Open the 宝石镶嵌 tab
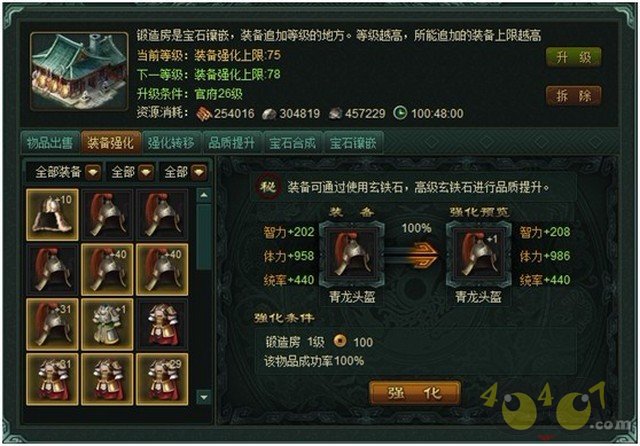 coord(353,142)
